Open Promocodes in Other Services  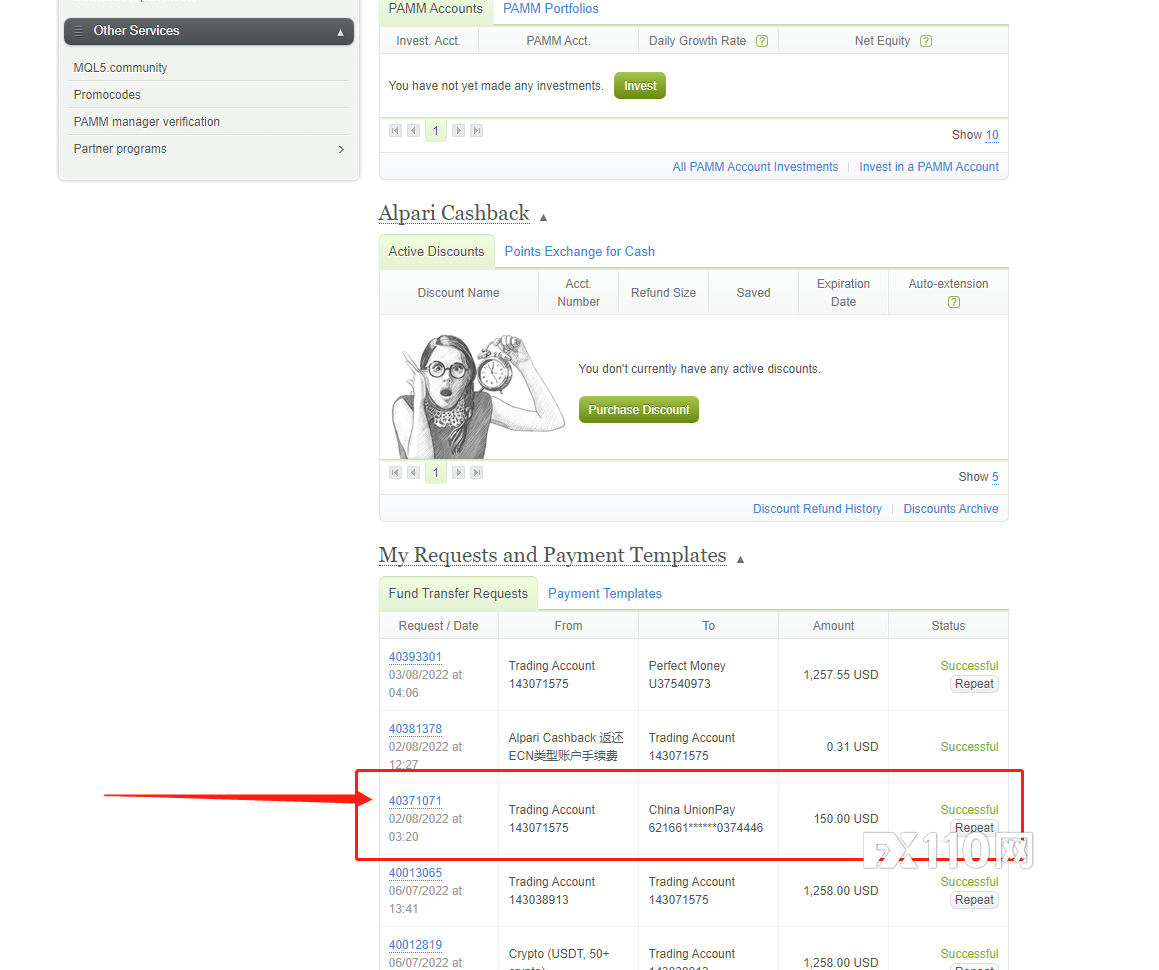(107, 95)
